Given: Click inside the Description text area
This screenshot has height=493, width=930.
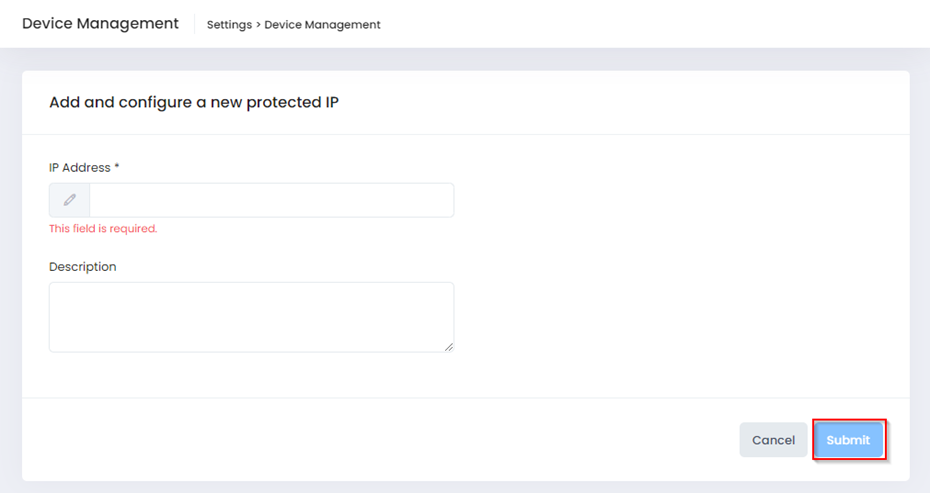Looking at the screenshot, I should 251,316.
